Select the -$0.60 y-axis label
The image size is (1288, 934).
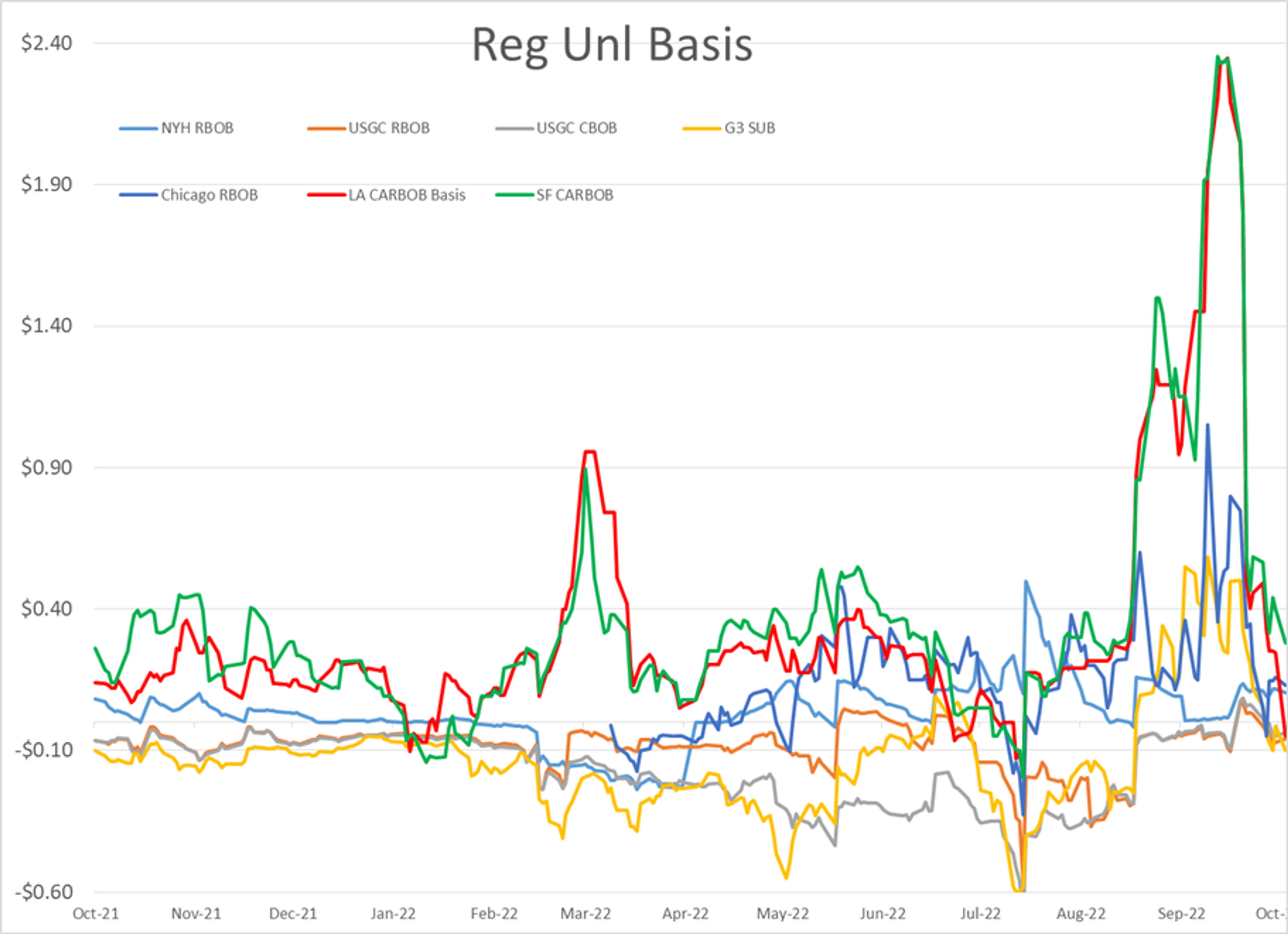pos(44,892)
